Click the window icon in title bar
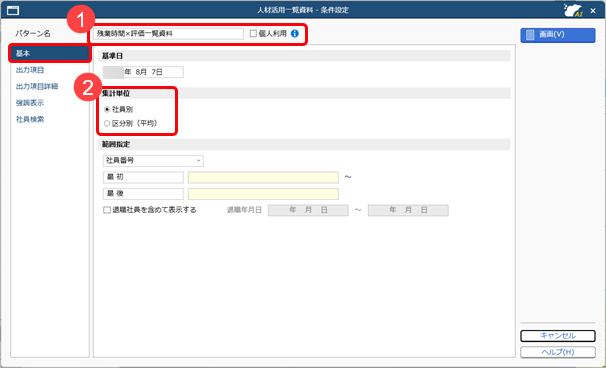Viewport: 606px width, 368px height. (x=13, y=10)
